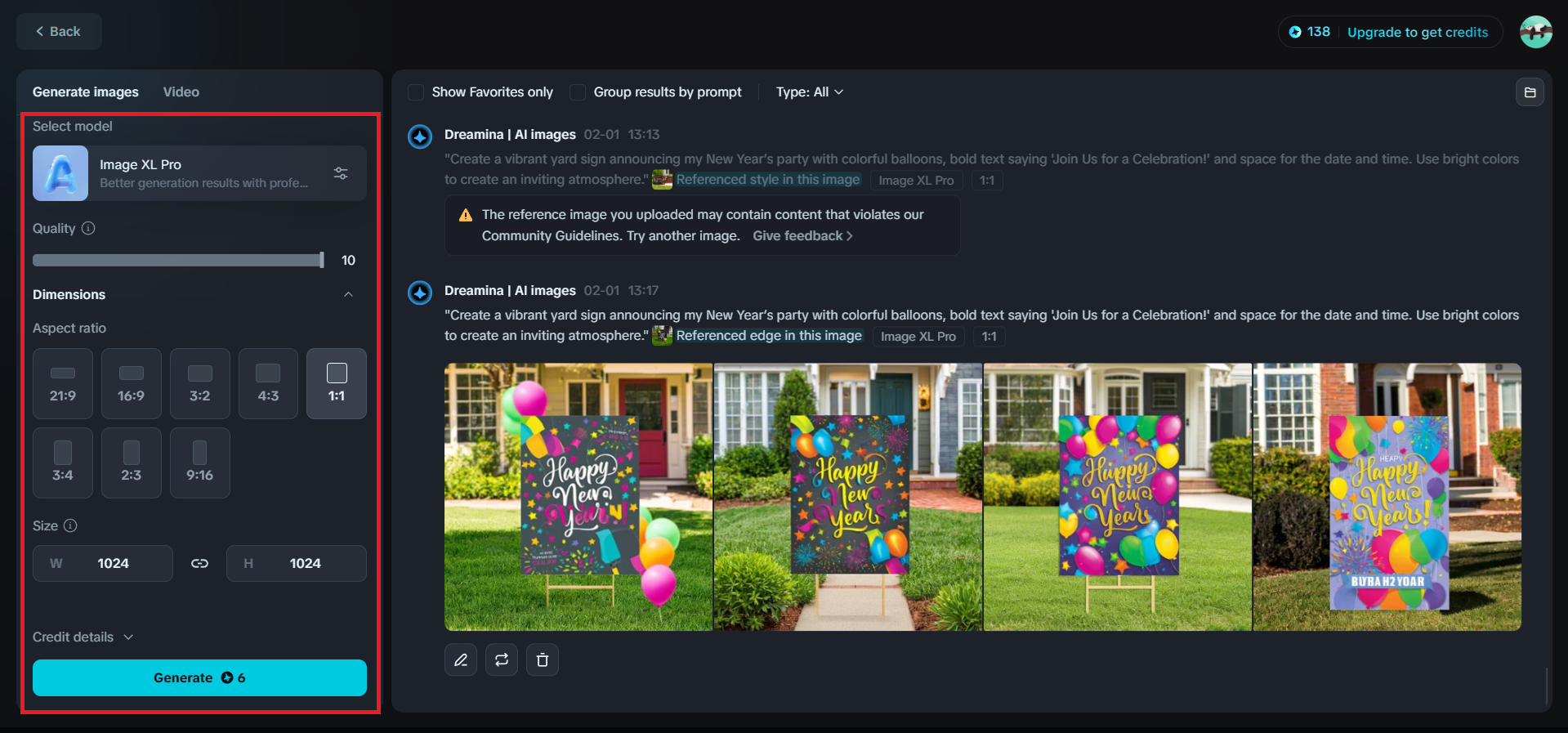
Task: Select the 9:16 aspect ratio
Action: [200, 463]
